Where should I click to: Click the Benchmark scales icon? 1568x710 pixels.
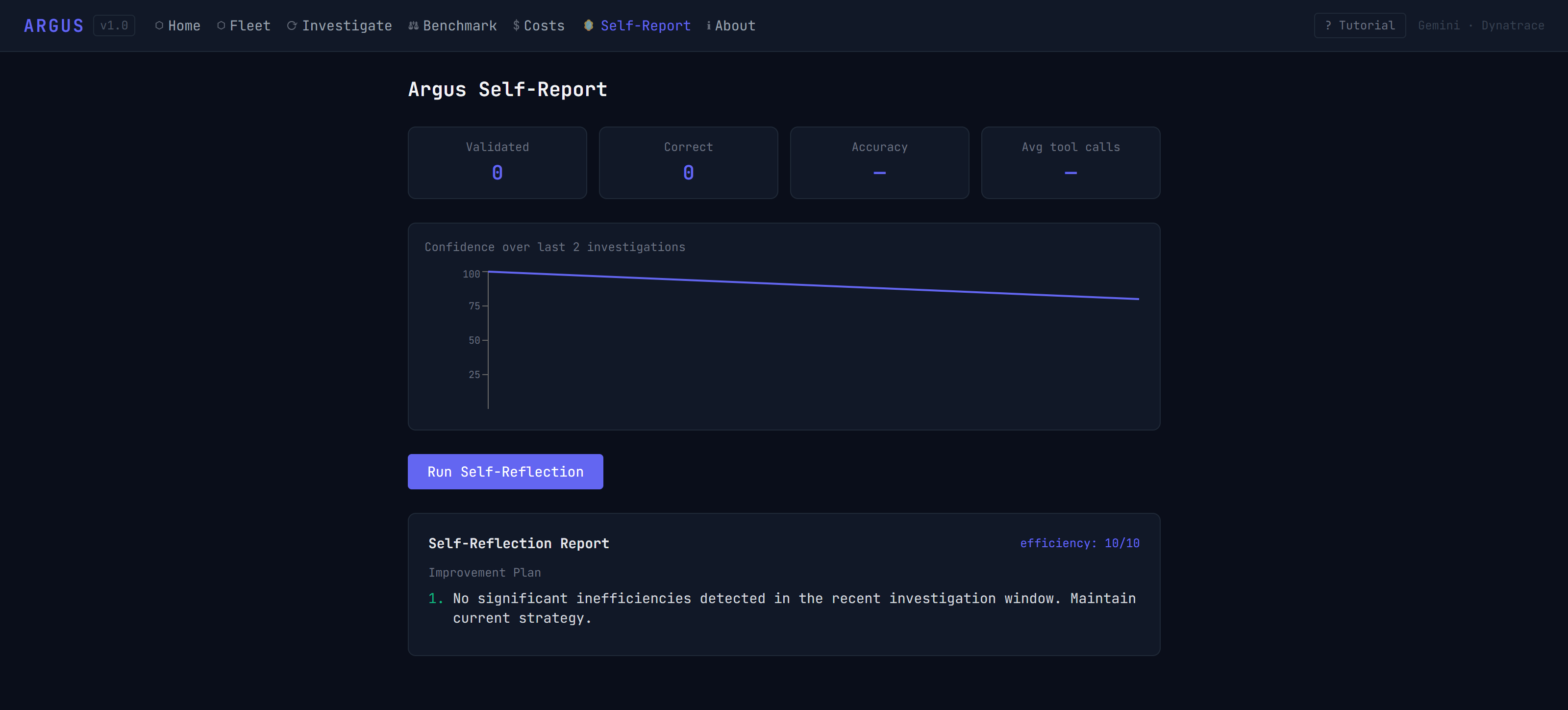click(413, 25)
